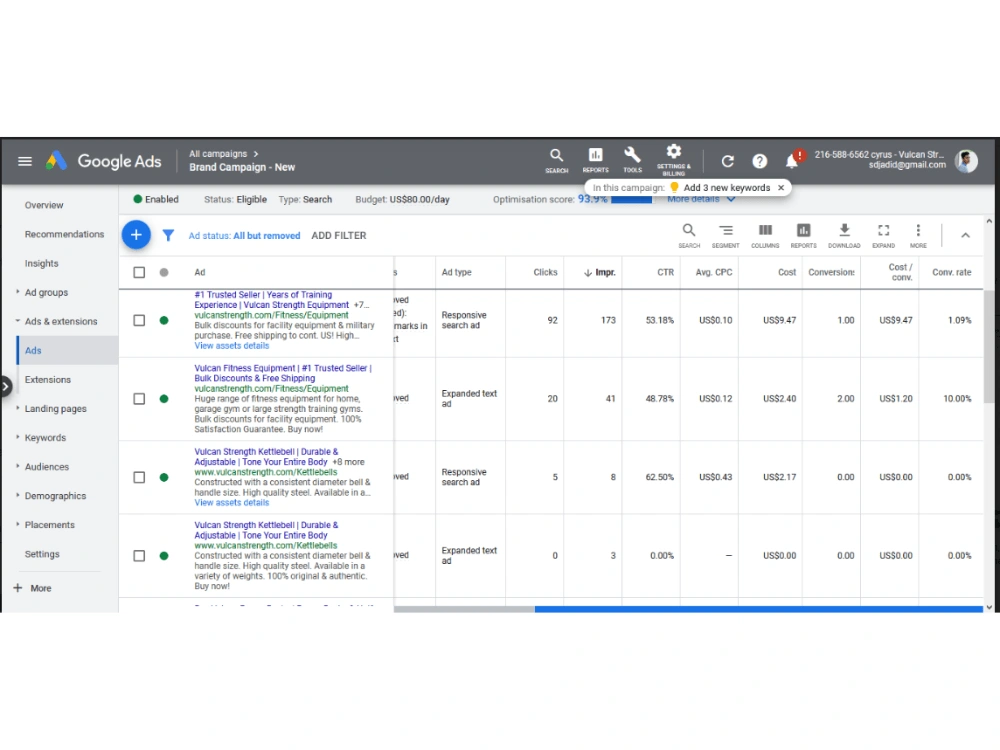Viewport: 1000px width, 750px height.
Task: Expand the Placements sidebar section
Action: [18, 524]
